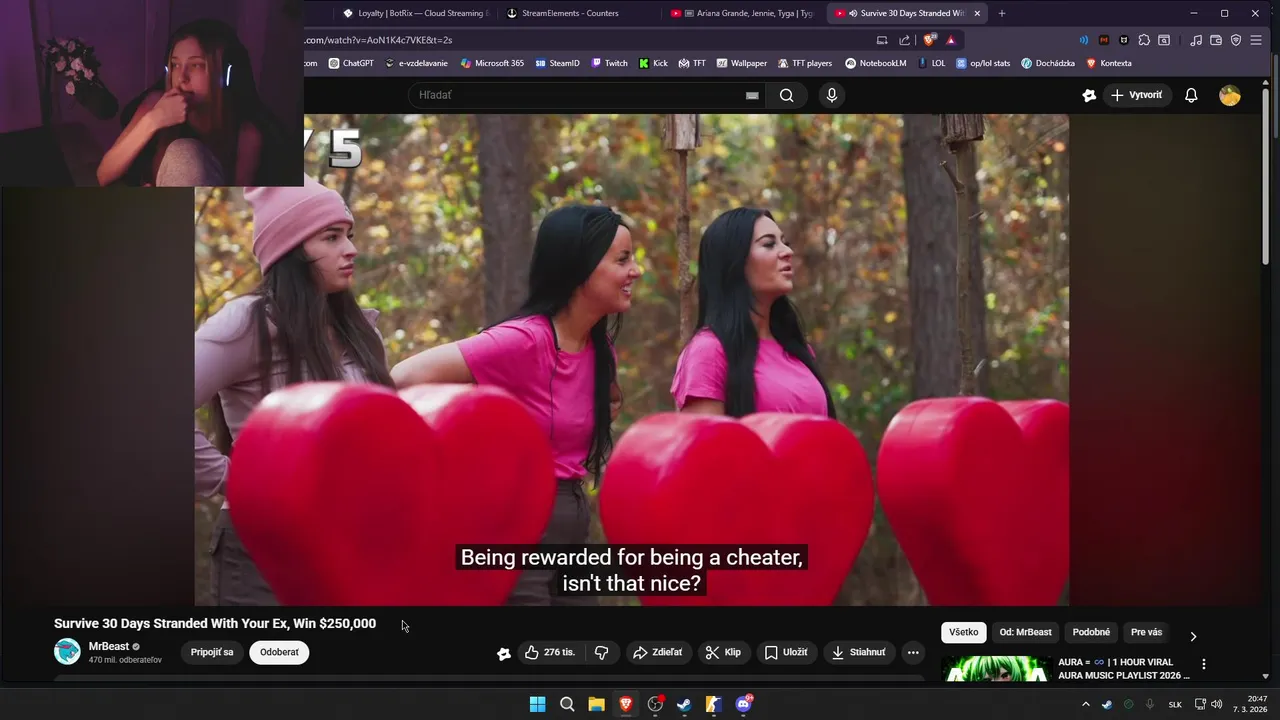Open the AURA music playlist thumbnail
1280x720 pixels.
coord(996,668)
